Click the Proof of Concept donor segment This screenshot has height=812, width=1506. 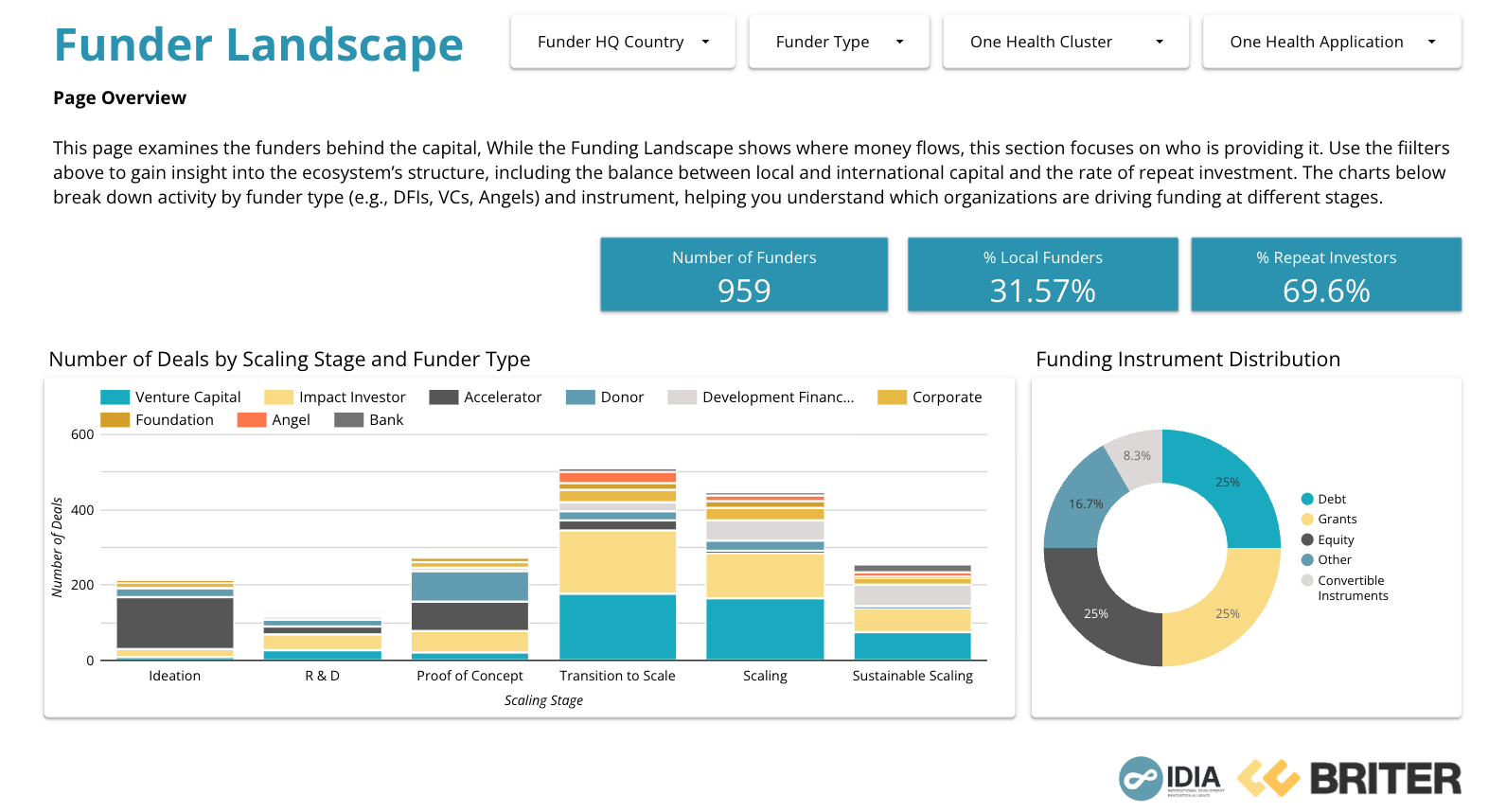(470, 587)
